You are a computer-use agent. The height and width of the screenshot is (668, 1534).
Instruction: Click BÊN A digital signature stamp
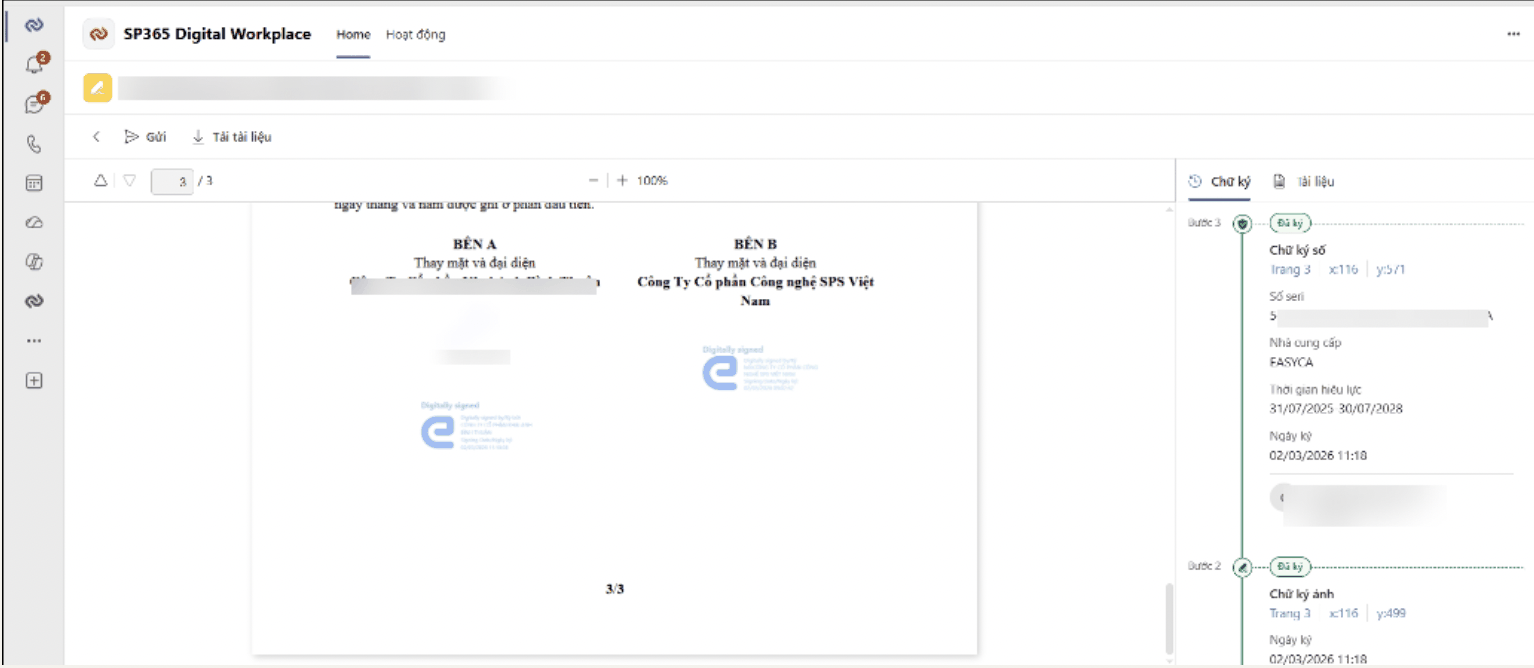tap(478, 425)
